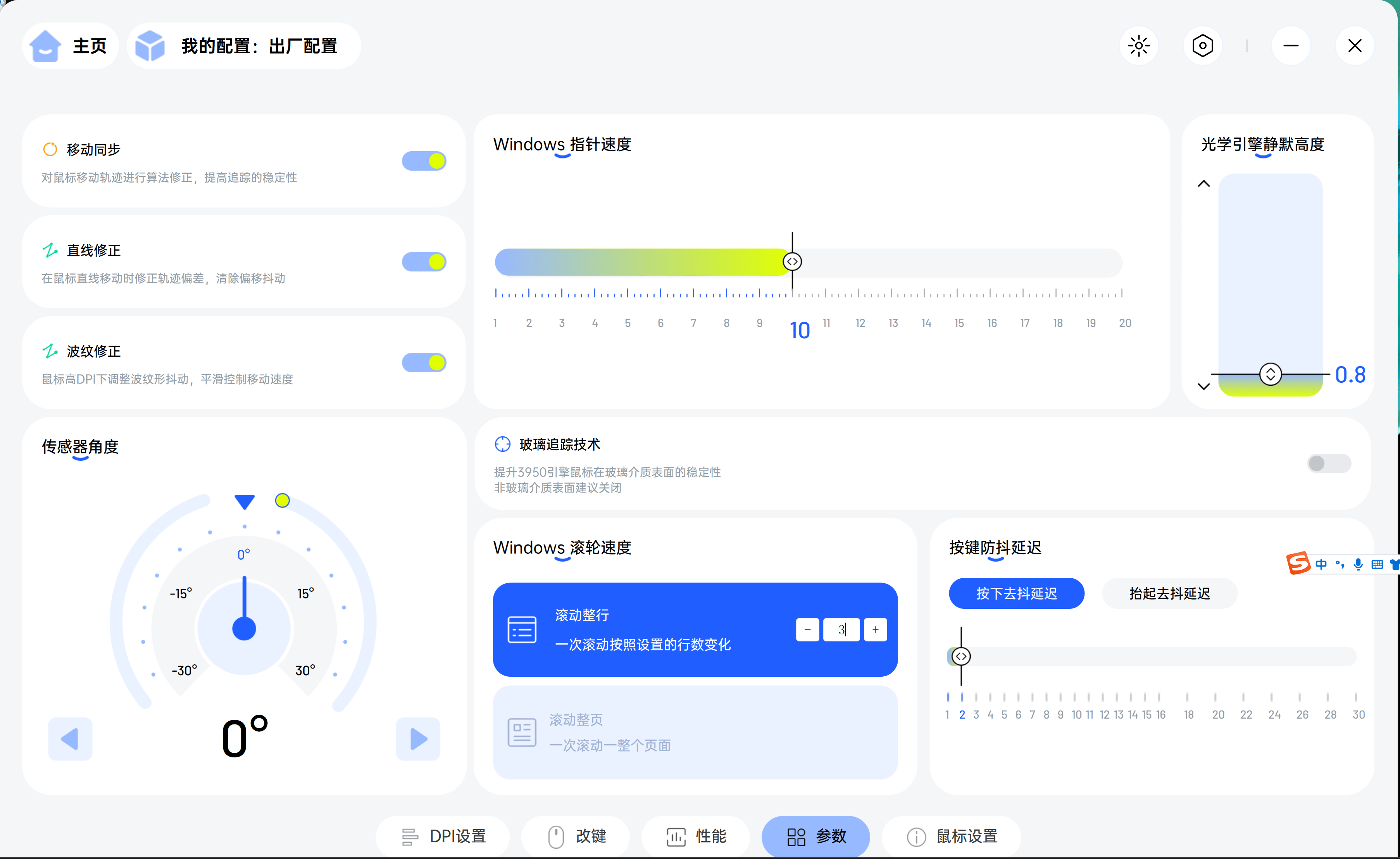The image size is (1400, 859).
Task: Click the cube icon for 我的配置
Action: pos(150,46)
